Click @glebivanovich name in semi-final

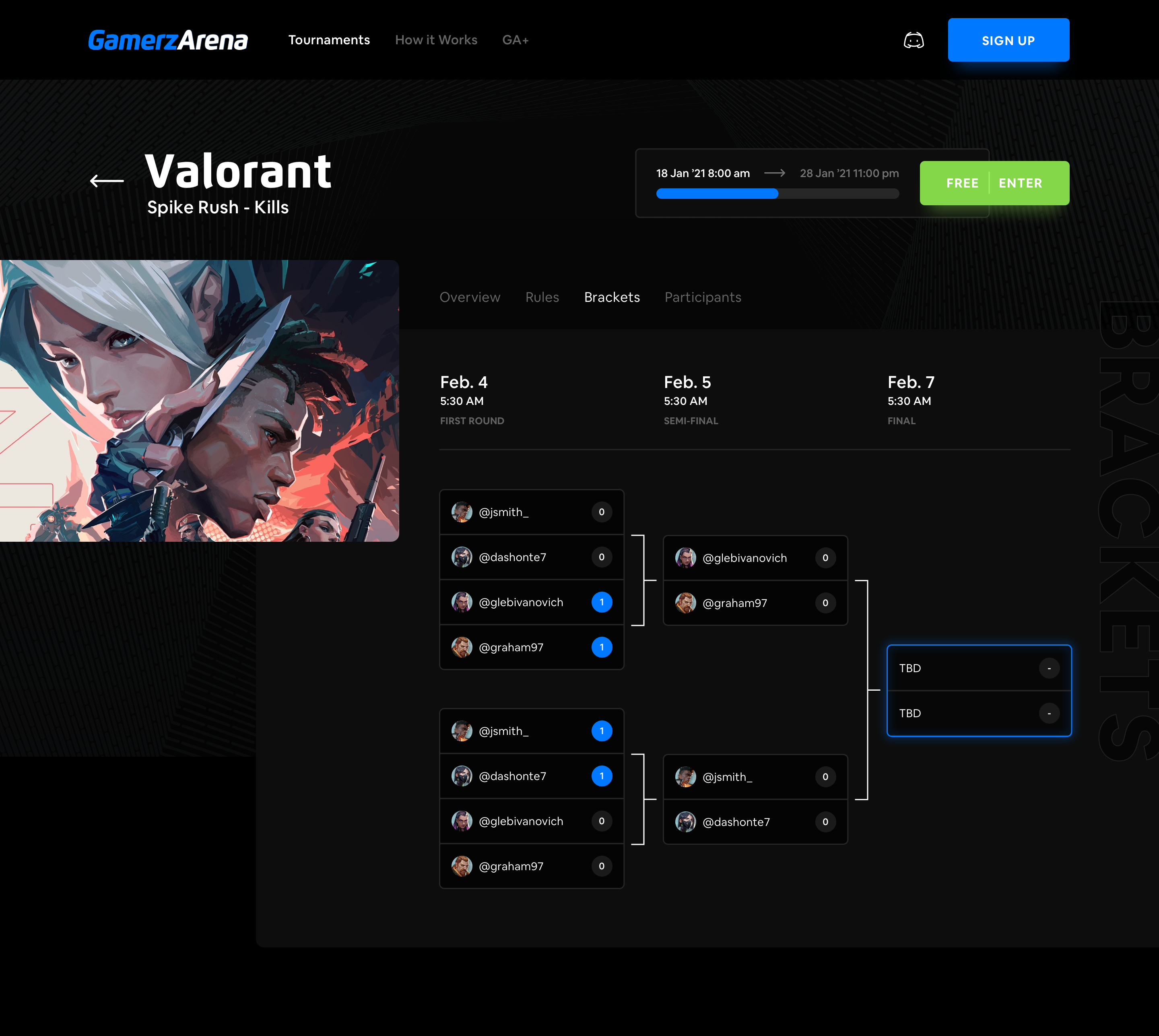click(744, 558)
